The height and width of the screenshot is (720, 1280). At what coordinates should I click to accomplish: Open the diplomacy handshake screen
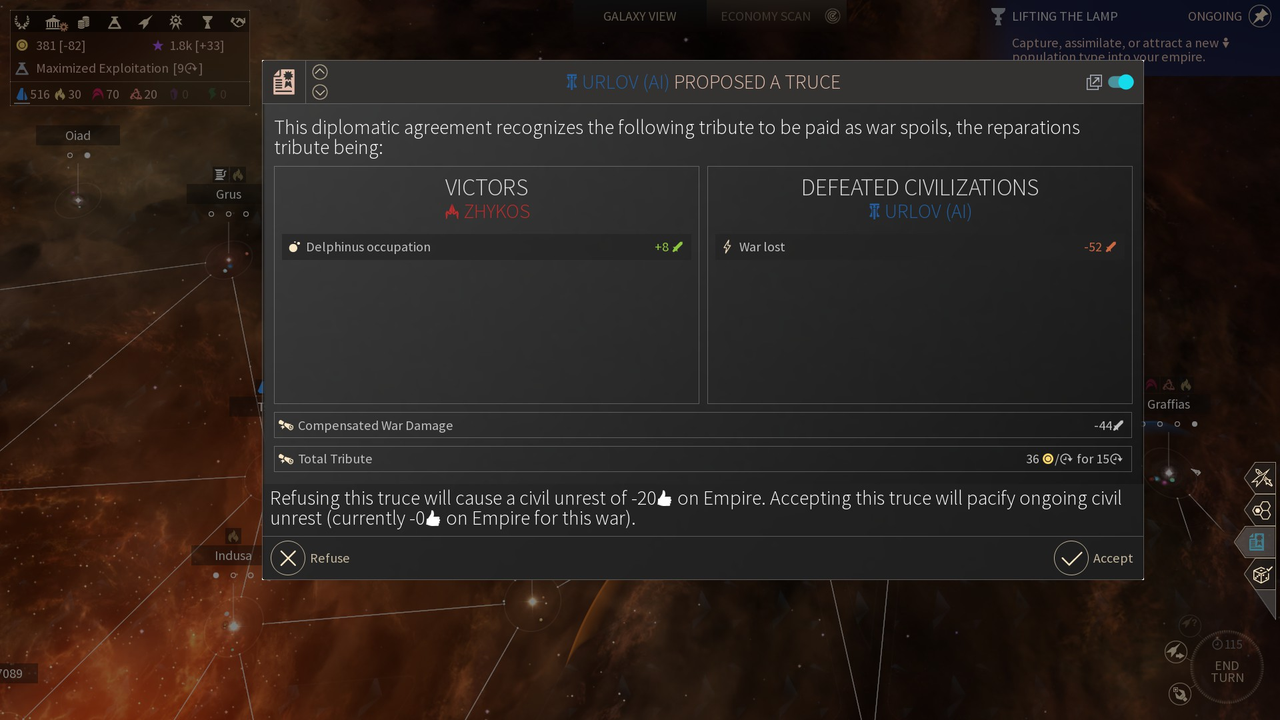pyautogui.click(x=237, y=21)
